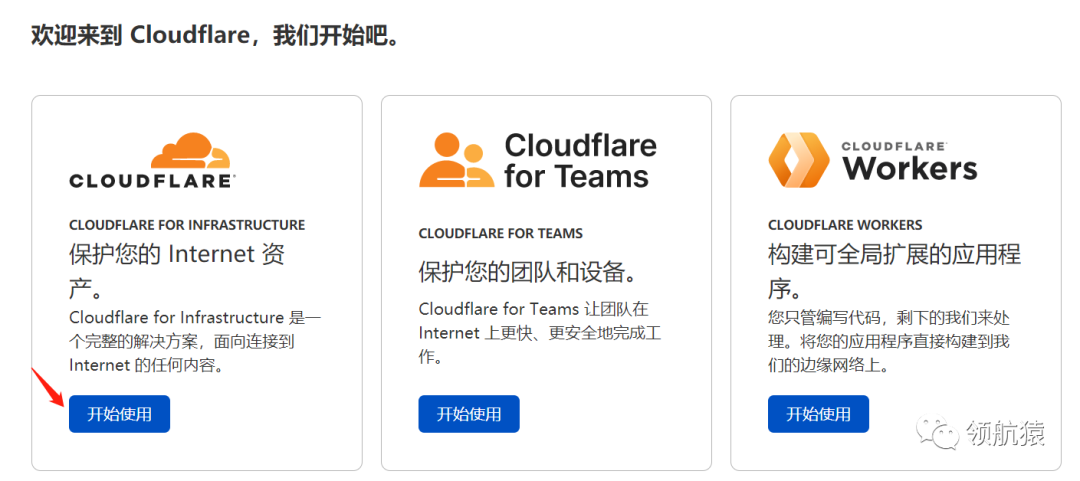The height and width of the screenshot is (481, 1080).
Task: Select the CLOUDFLARE FOR INFRASTRUCTURE label
Action: pyautogui.click(x=187, y=225)
